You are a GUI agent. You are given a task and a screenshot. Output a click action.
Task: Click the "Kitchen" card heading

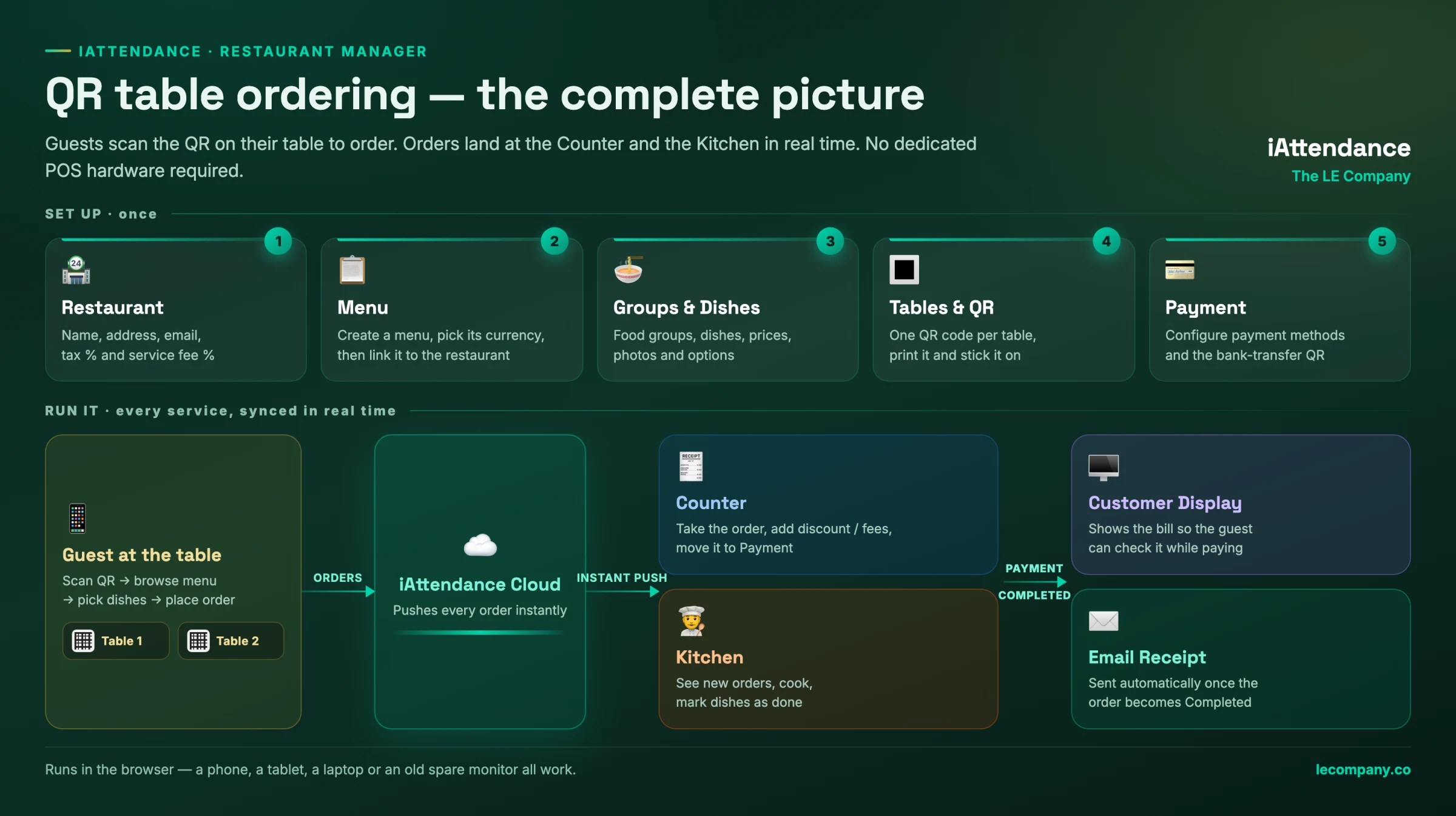click(x=709, y=657)
